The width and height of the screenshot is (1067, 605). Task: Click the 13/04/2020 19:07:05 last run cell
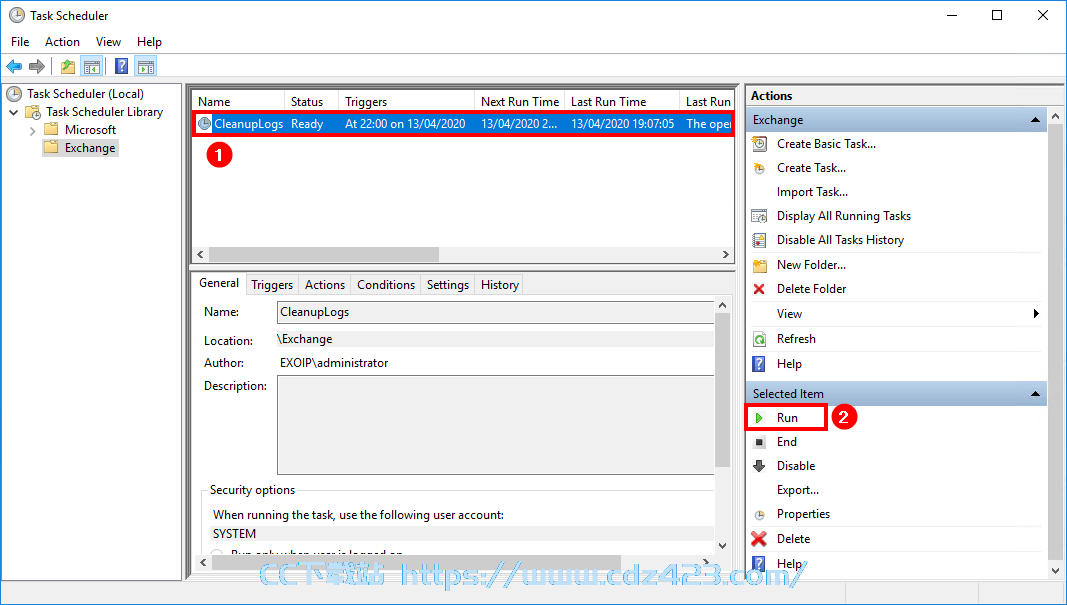pos(623,124)
